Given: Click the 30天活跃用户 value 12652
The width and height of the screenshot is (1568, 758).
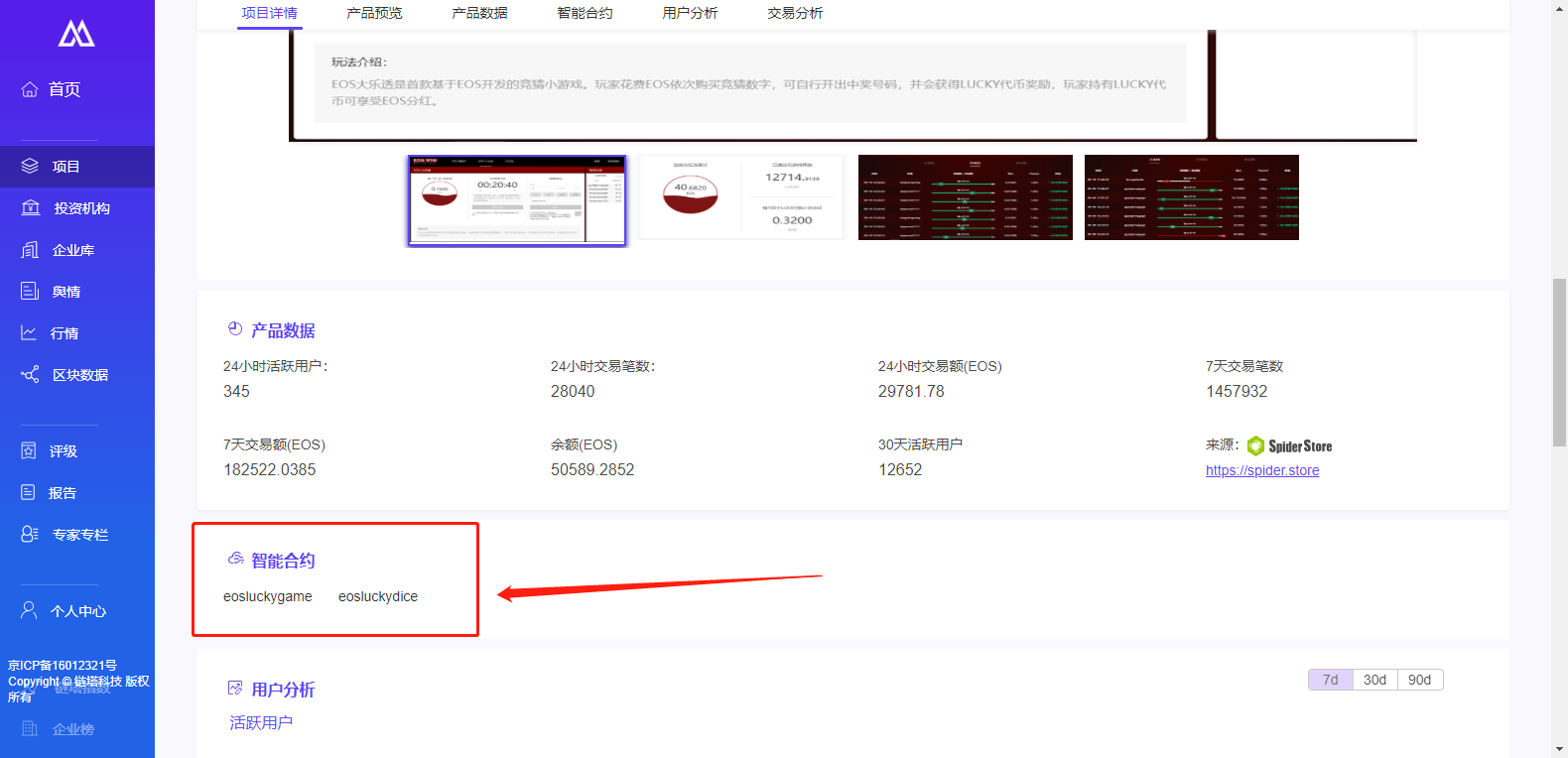Looking at the screenshot, I should (900, 469).
